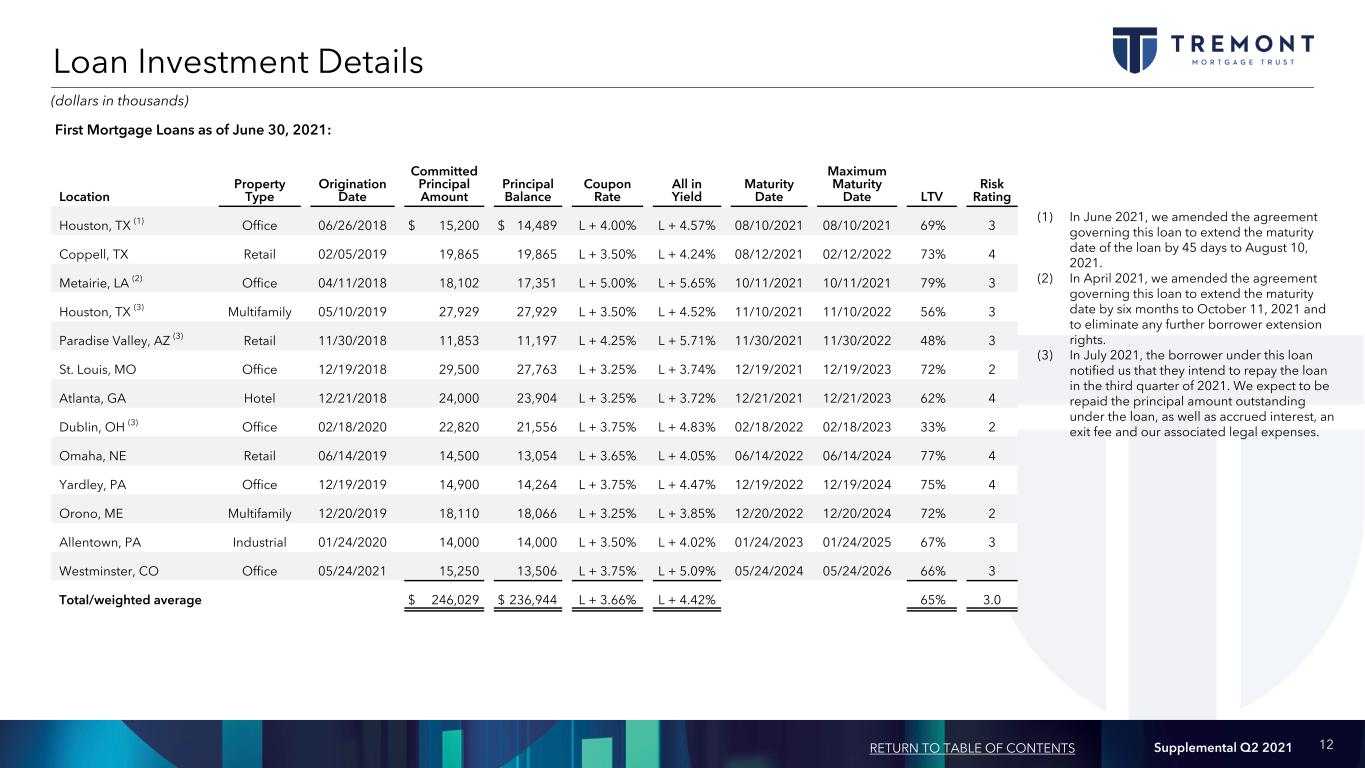Image resolution: width=1365 pixels, height=768 pixels.
Task: Click the Risk Rating column header
Action: tap(992, 190)
